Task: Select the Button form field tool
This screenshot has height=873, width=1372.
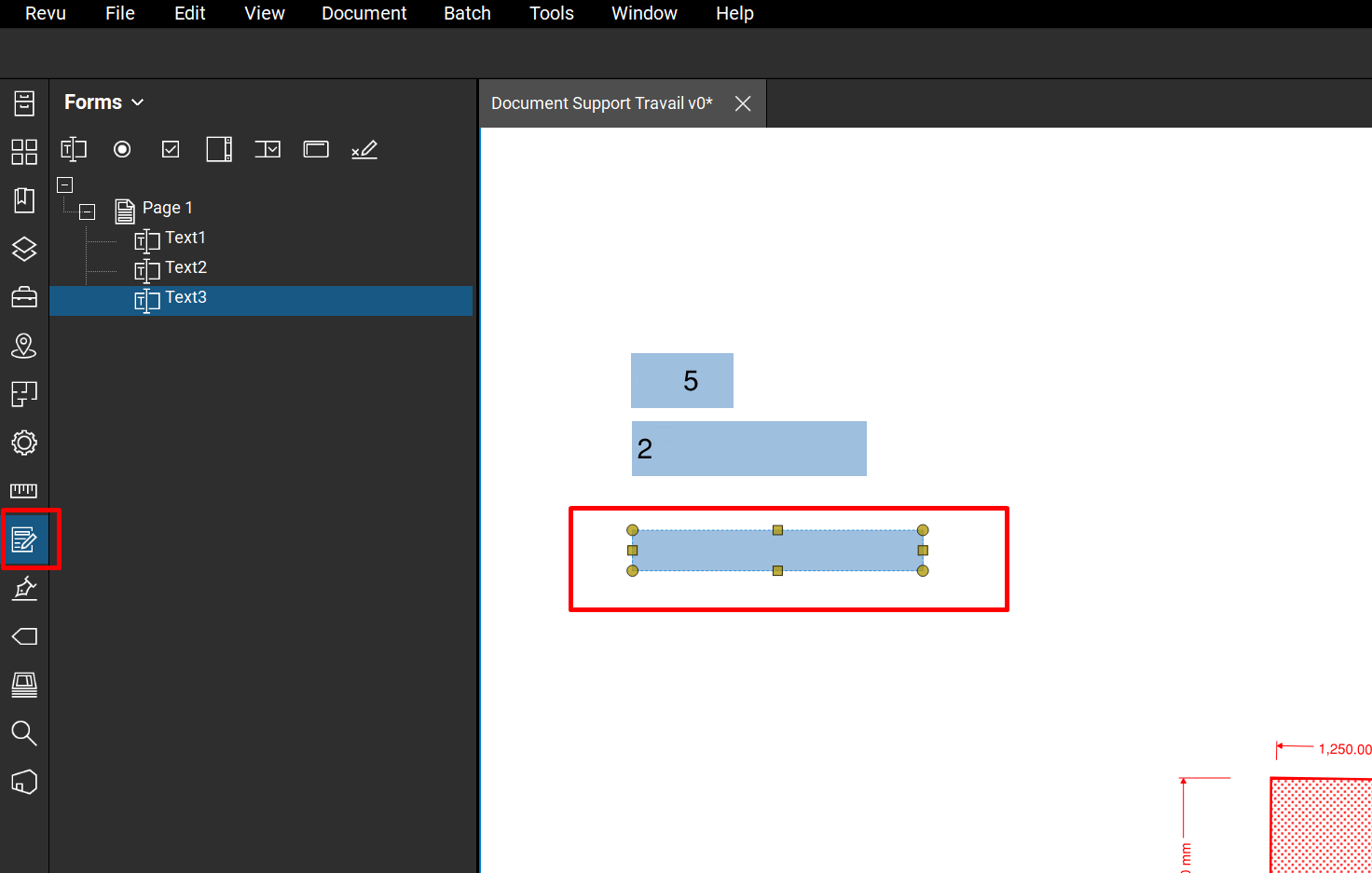Action: click(x=316, y=149)
